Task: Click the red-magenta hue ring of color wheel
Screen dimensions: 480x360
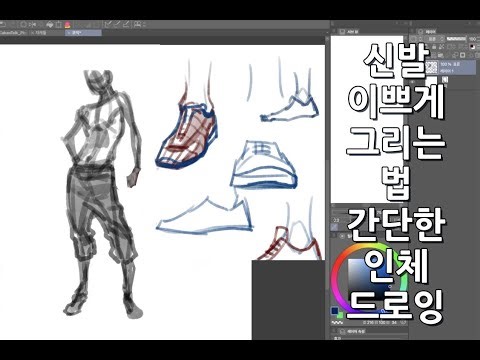Action: coord(334,280)
